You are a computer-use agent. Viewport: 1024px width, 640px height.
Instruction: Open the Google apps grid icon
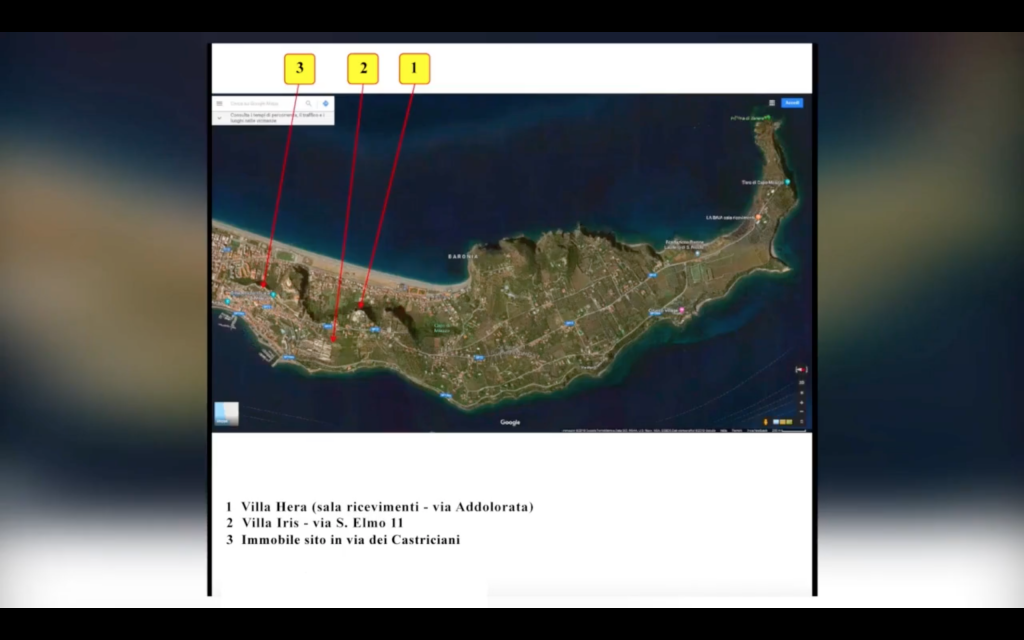point(772,103)
